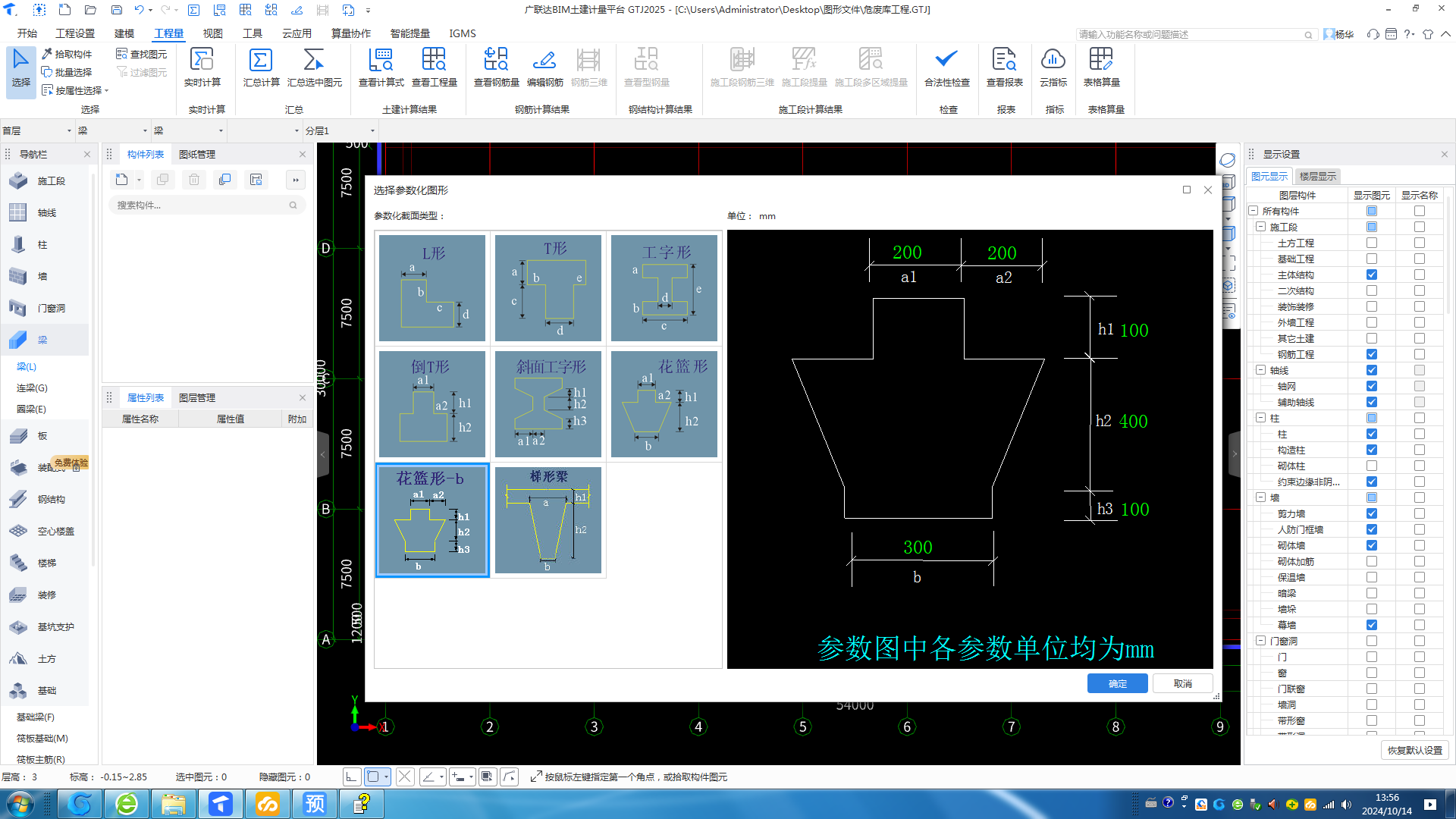Open the 建模 ribbon tab

[124, 33]
